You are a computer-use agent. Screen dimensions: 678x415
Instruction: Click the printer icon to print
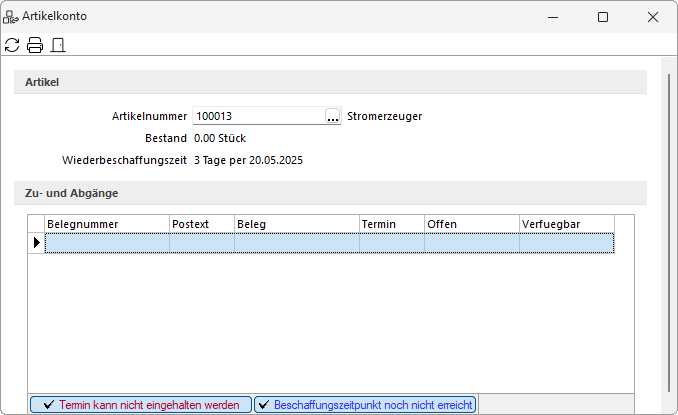35,45
